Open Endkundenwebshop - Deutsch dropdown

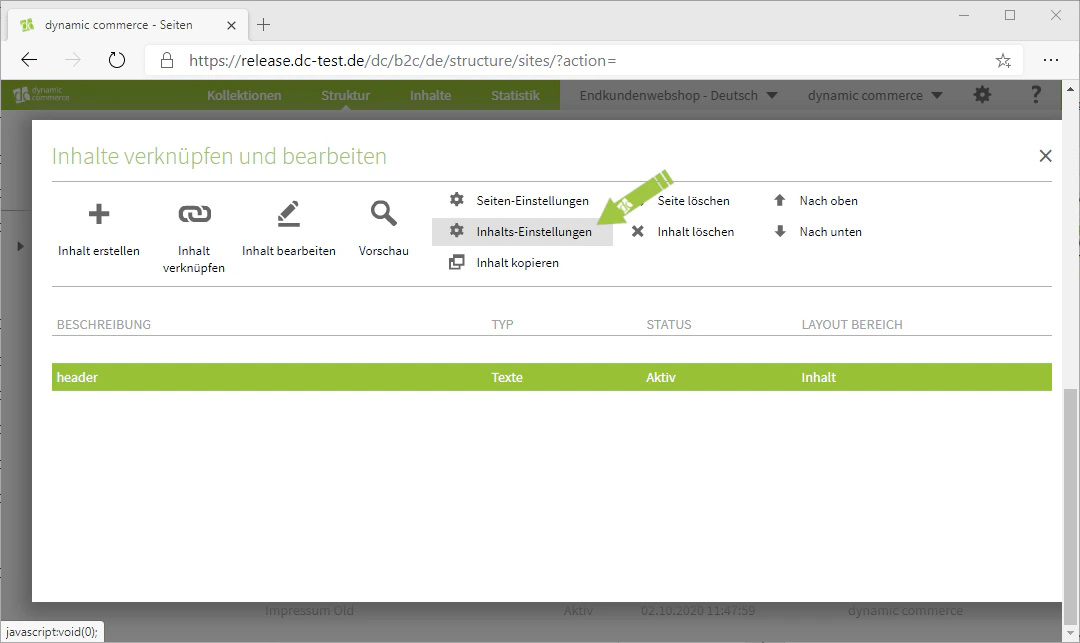pyautogui.click(x=678, y=96)
